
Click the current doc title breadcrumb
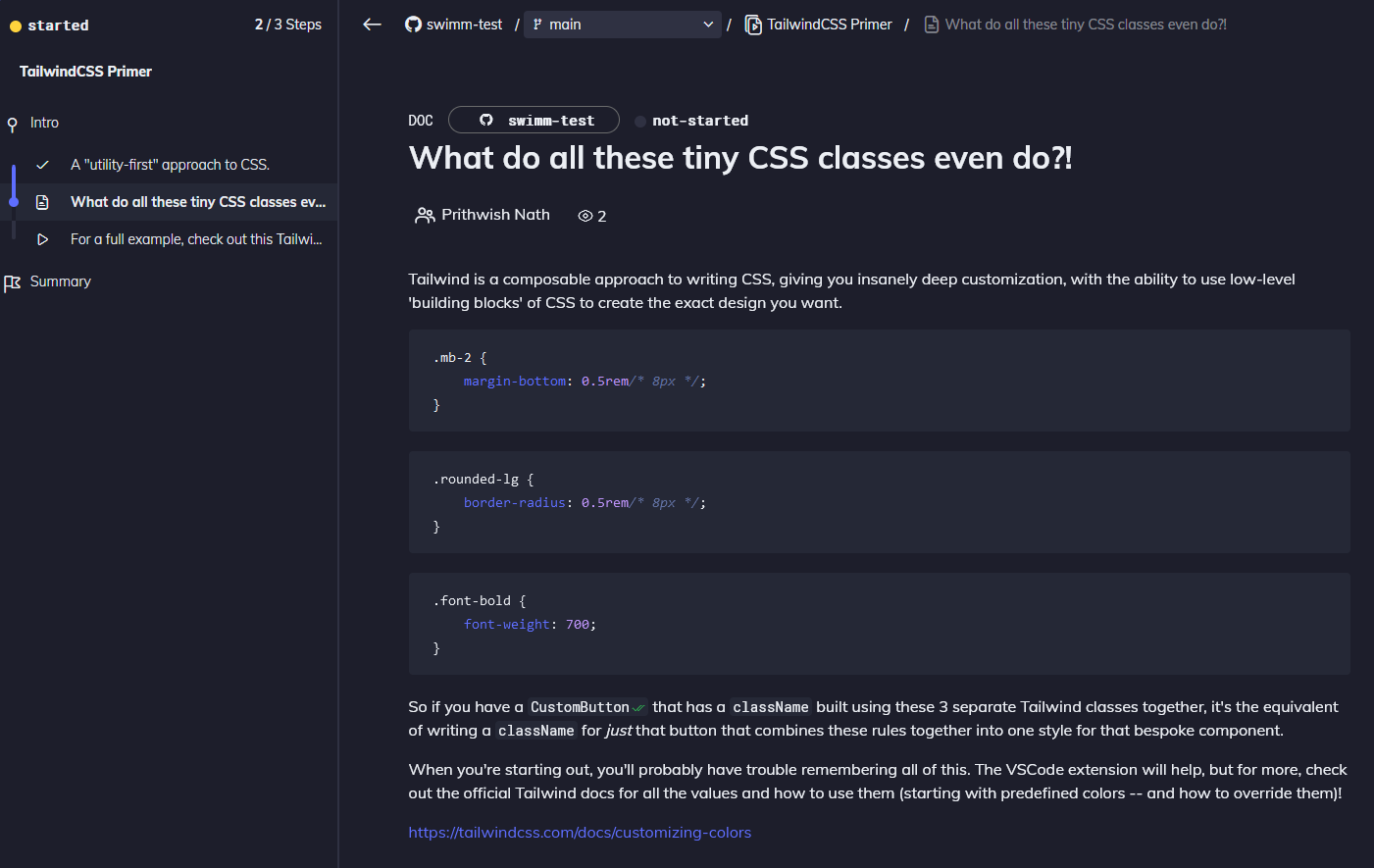pos(1086,25)
